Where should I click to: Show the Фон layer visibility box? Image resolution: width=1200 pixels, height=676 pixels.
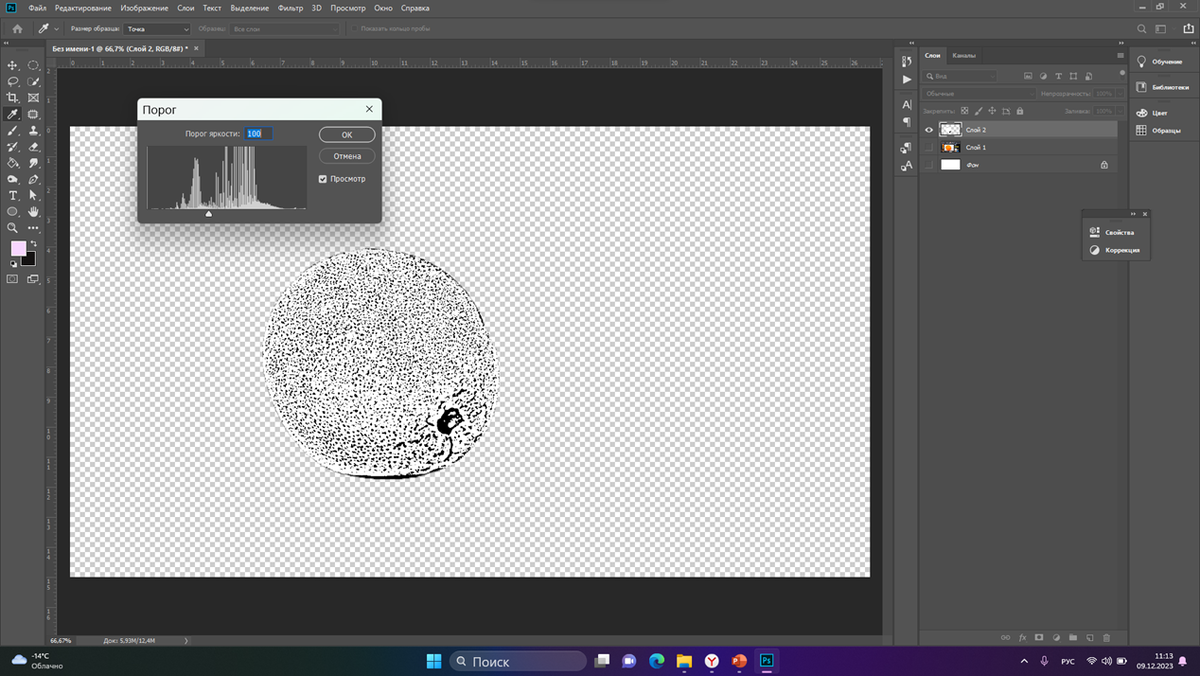click(x=929, y=164)
